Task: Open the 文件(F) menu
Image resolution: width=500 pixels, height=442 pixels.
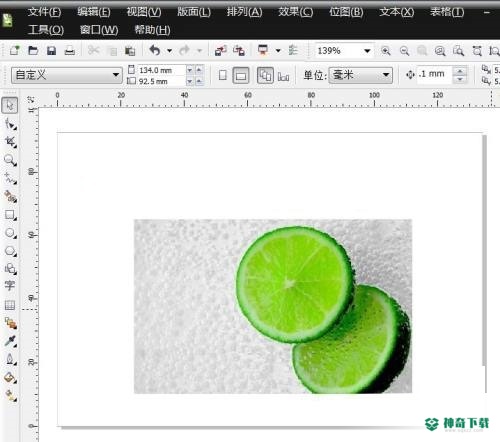Action: 44,12
